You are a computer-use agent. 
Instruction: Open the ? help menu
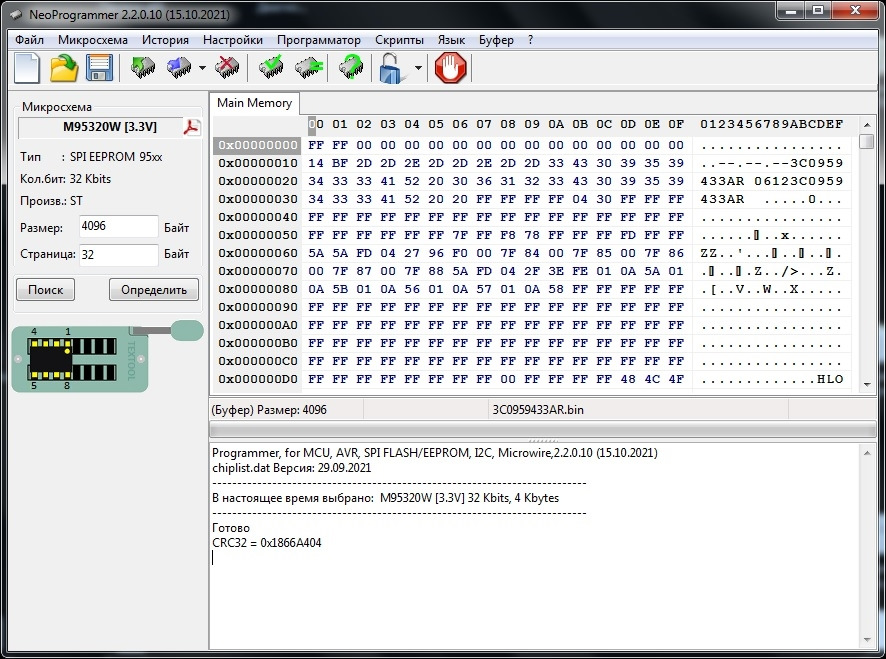pos(530,40)
